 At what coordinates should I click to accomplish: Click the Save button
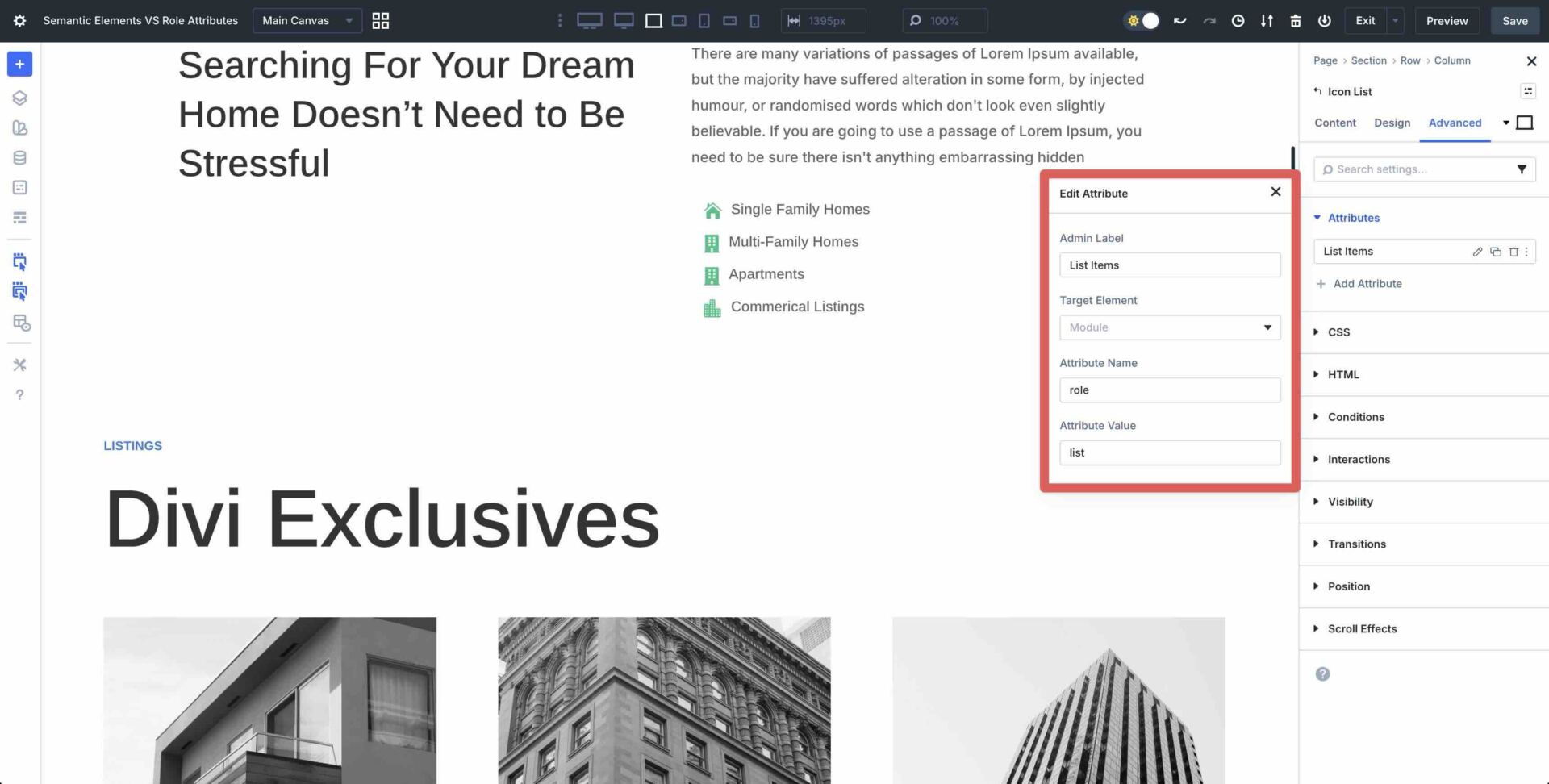coord(1514,21)
